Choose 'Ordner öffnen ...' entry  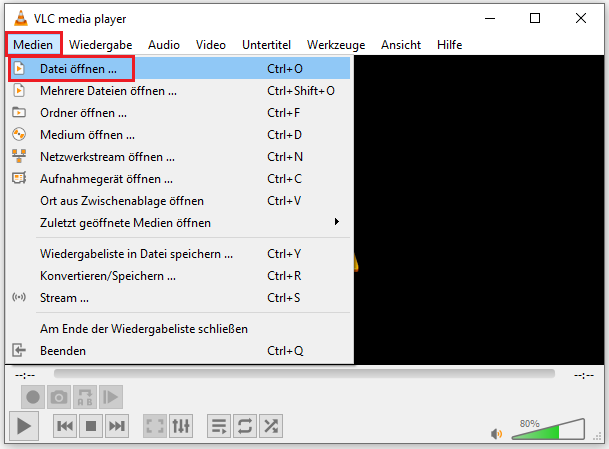[x=179, y=113]
